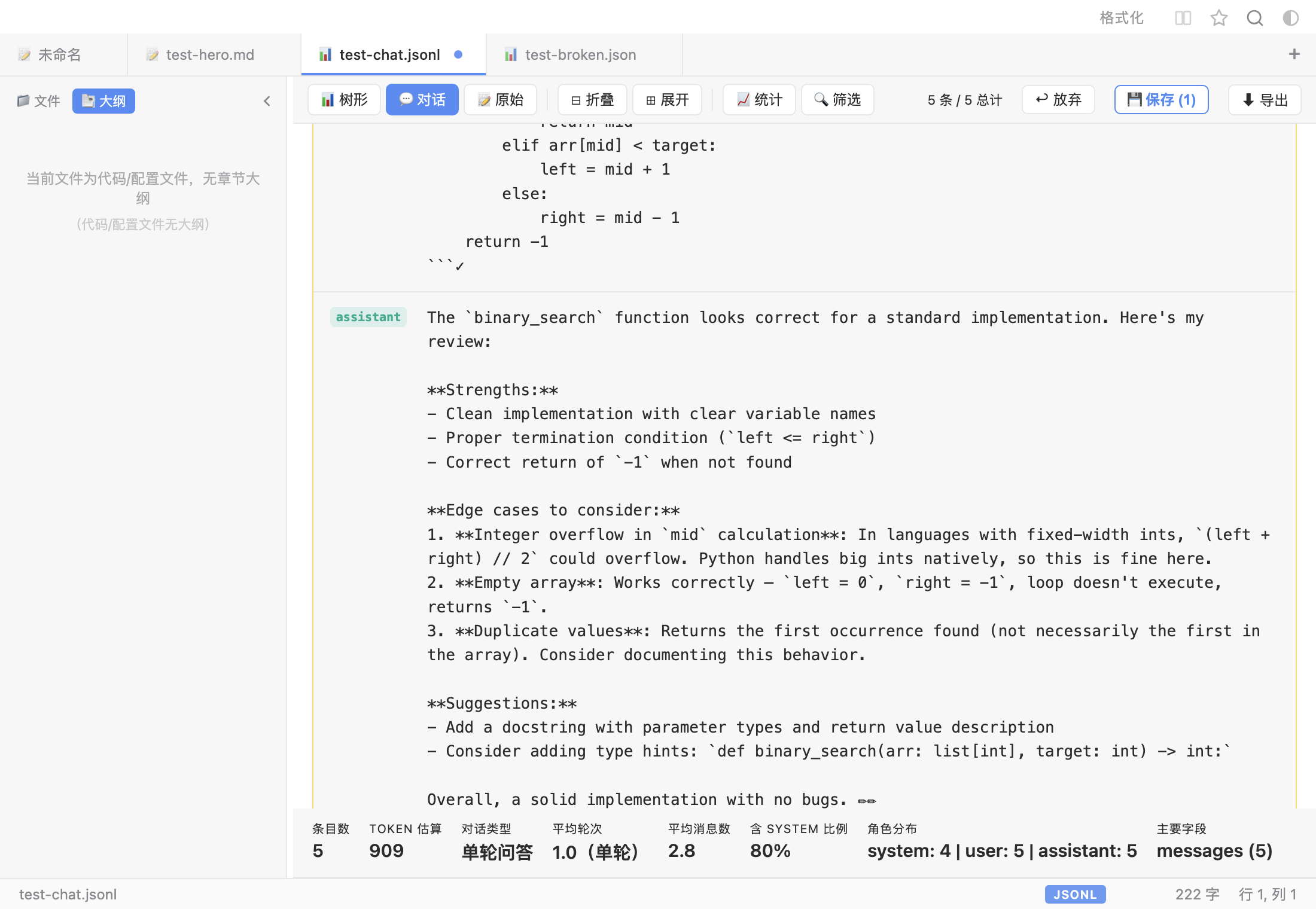Screen dimensions: 1316x909
Task: Switch to 树形 tree view
Action: click(344, 99)
